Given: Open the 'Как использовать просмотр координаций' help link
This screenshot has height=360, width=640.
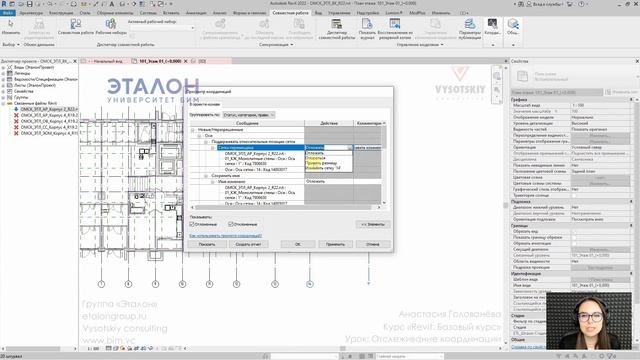Looking at the screenshot, I should 225,236.
